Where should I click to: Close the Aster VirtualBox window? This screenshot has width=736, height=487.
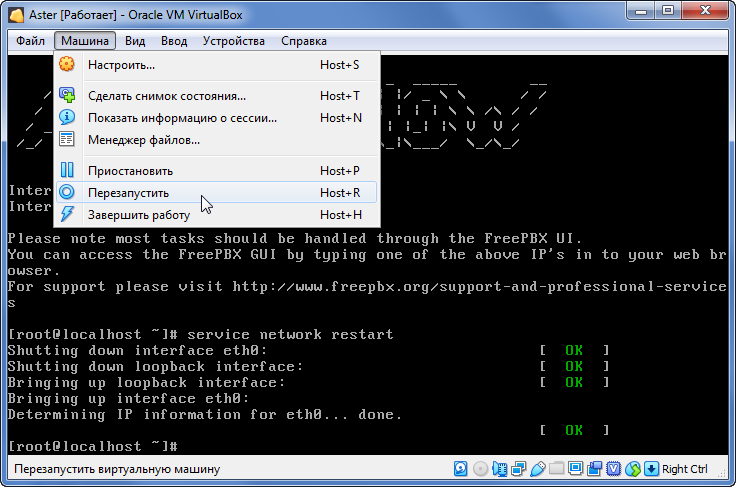705,10
